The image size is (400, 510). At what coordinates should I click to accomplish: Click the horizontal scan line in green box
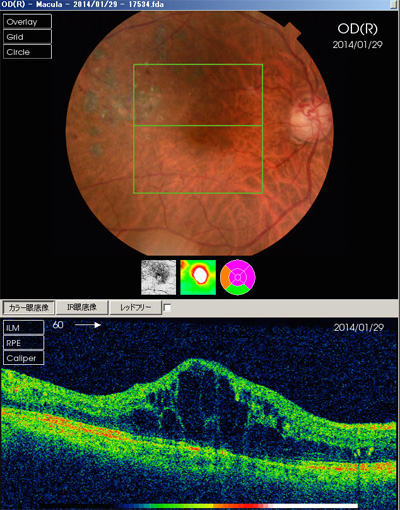pos(198,126)
